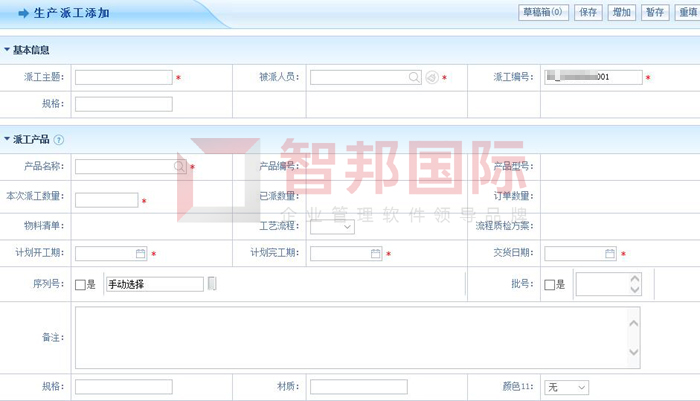Tick the 批号 是 checkbox

pyautogui.click(x=550, y=284)
